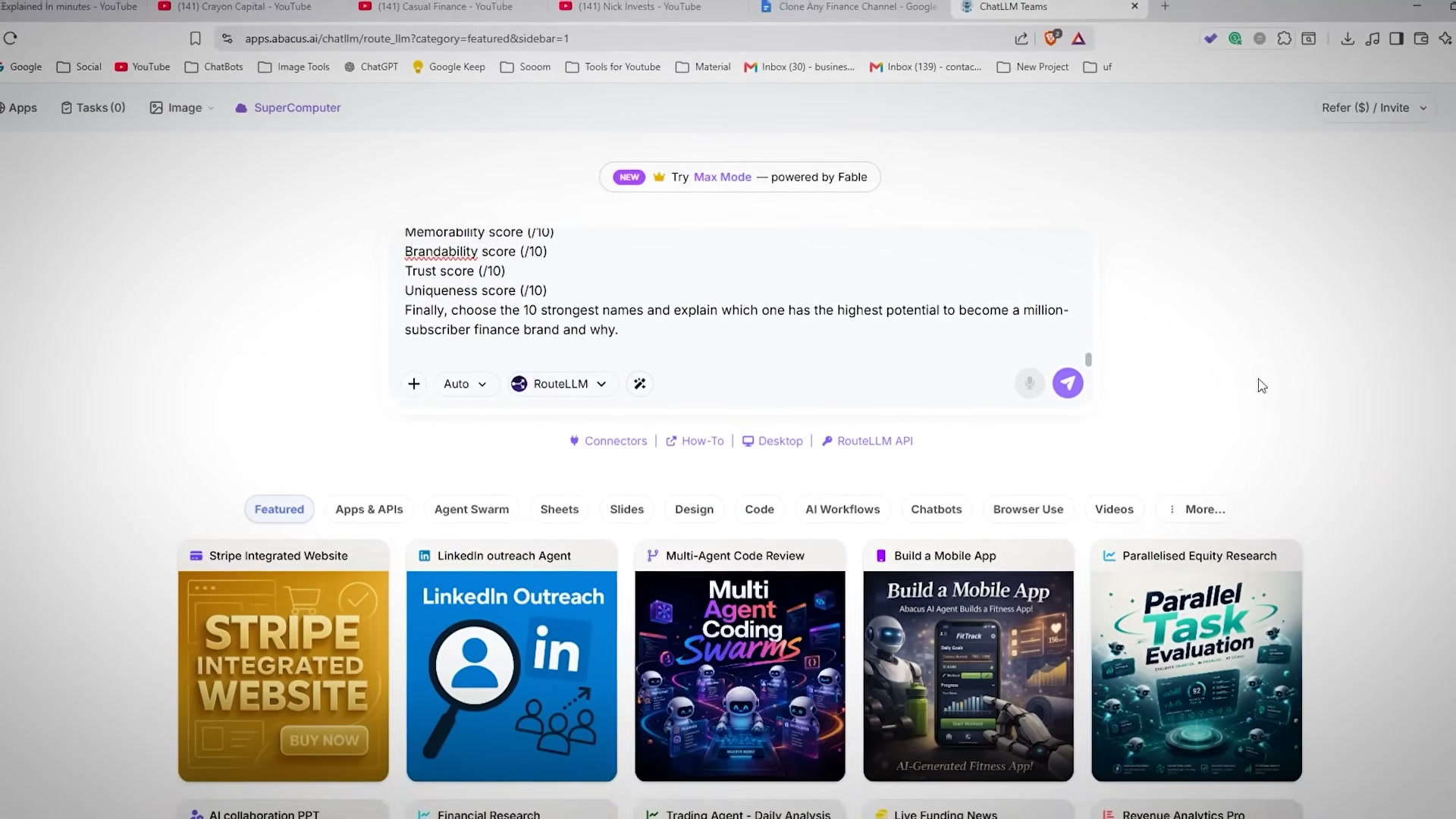Open the Desktop link
1456x819 pixels.
[x=773, y=441]
